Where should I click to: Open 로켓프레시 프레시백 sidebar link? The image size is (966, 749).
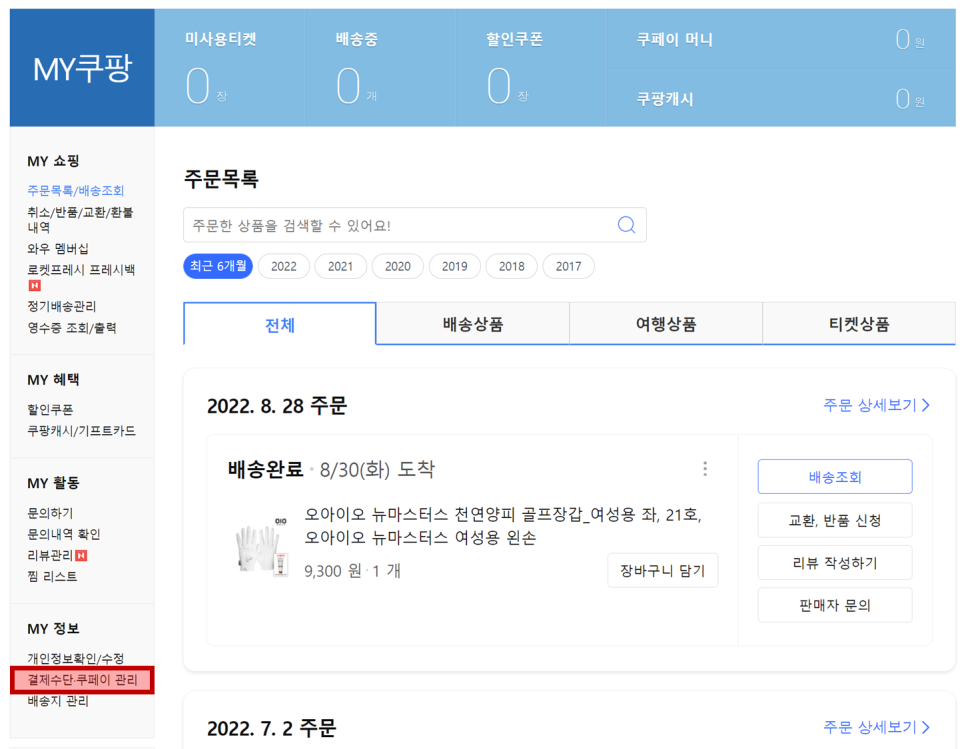pyautogui.click(x=81, y=270)
